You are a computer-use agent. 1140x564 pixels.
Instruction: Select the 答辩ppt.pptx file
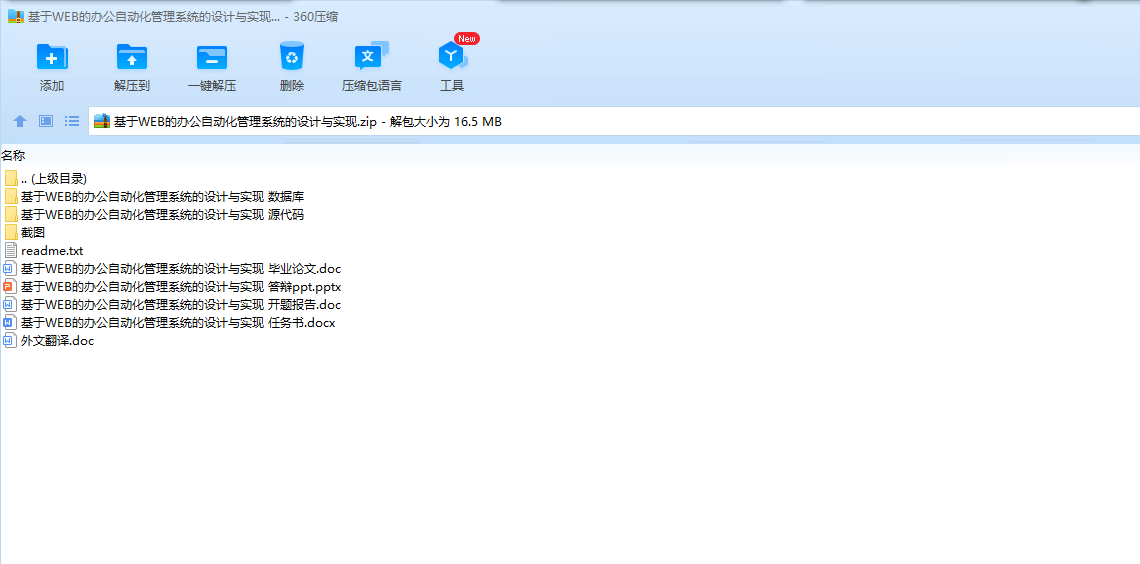(173, 286)
